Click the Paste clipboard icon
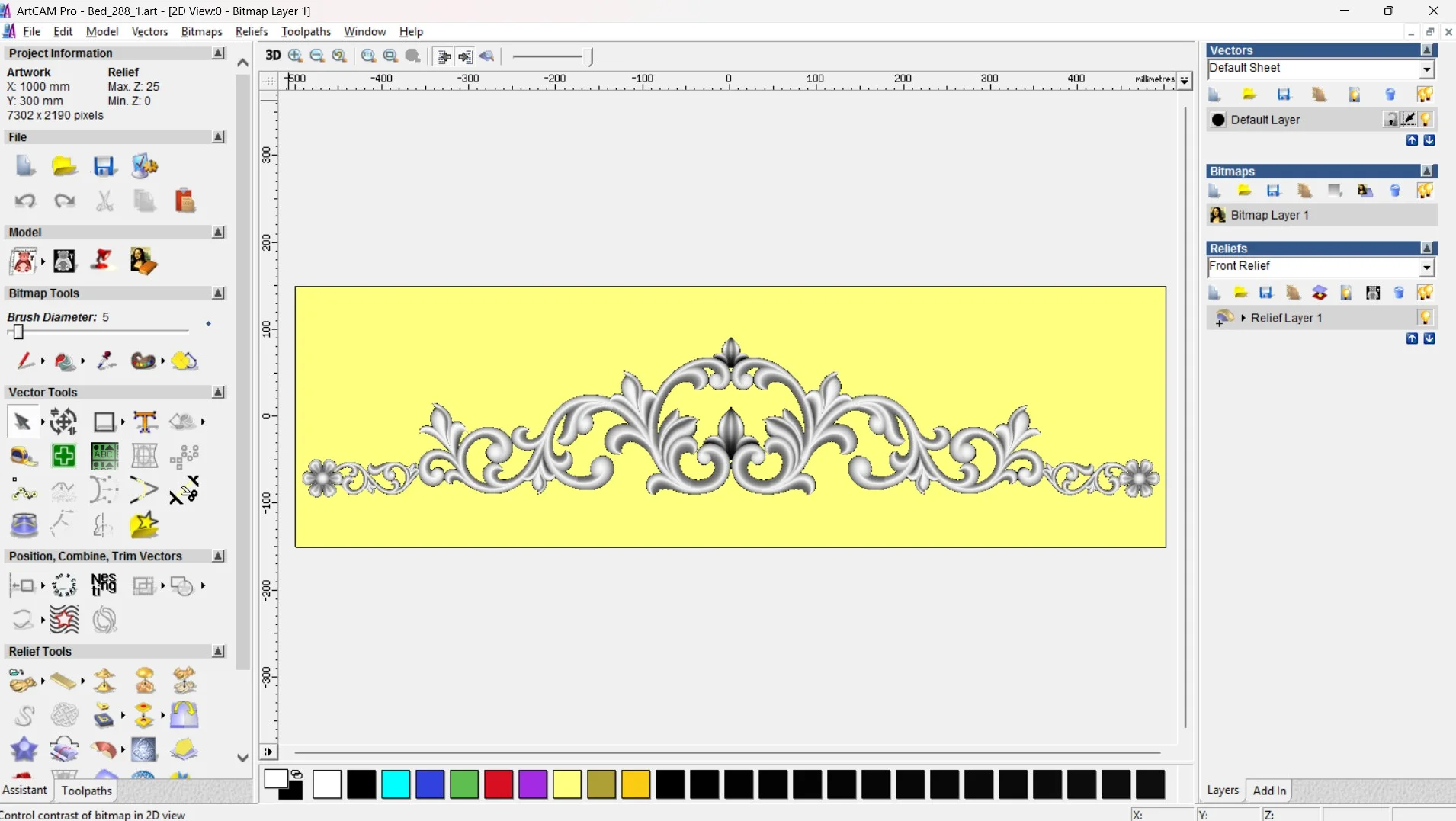1456x821 pixels. click(x=184, y=201)
